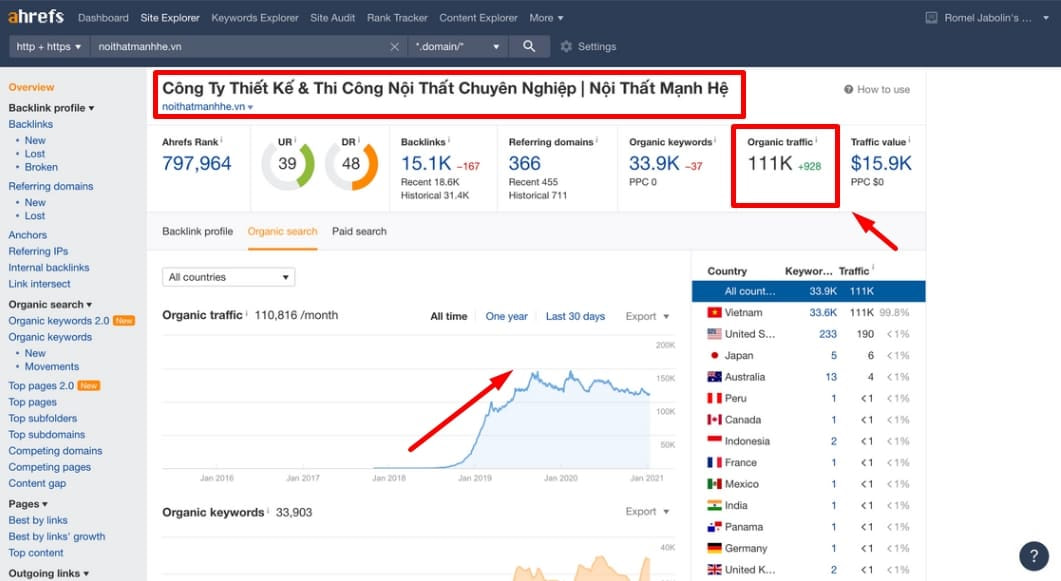Select the Organic search tab

point(282,231)
